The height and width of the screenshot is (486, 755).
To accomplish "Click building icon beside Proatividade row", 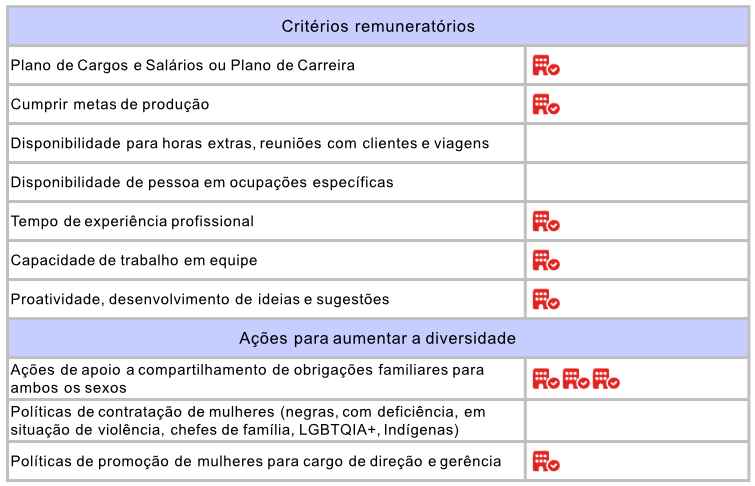I will point(545,299).
